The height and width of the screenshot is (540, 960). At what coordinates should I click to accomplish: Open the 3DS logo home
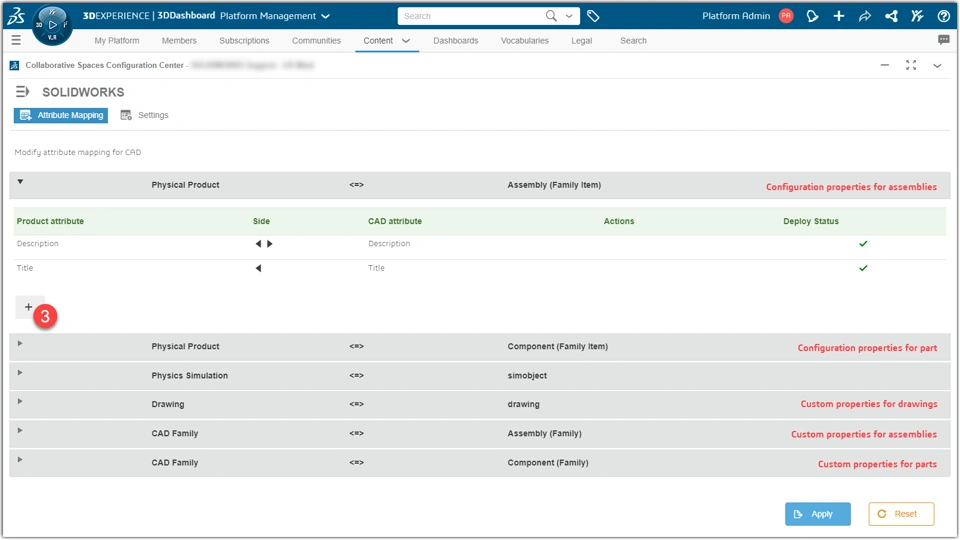pos(15,16)
